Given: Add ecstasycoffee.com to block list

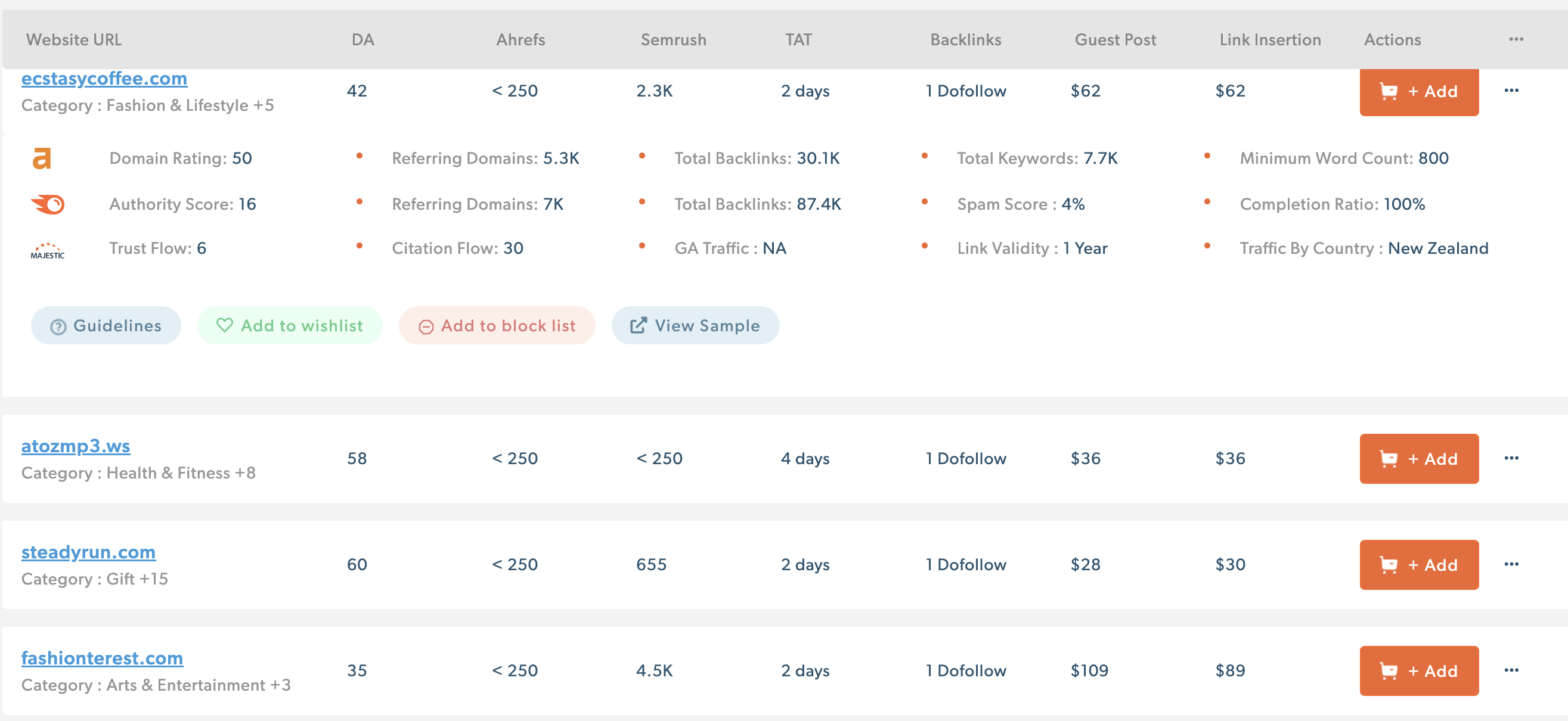Looking at the screenshot, I should click(x=497, y=325).
